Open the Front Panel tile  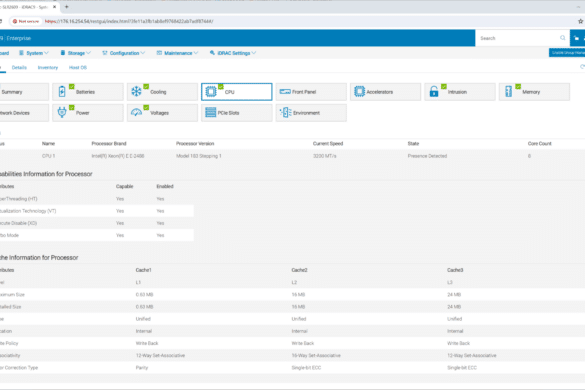coord(311,92)
